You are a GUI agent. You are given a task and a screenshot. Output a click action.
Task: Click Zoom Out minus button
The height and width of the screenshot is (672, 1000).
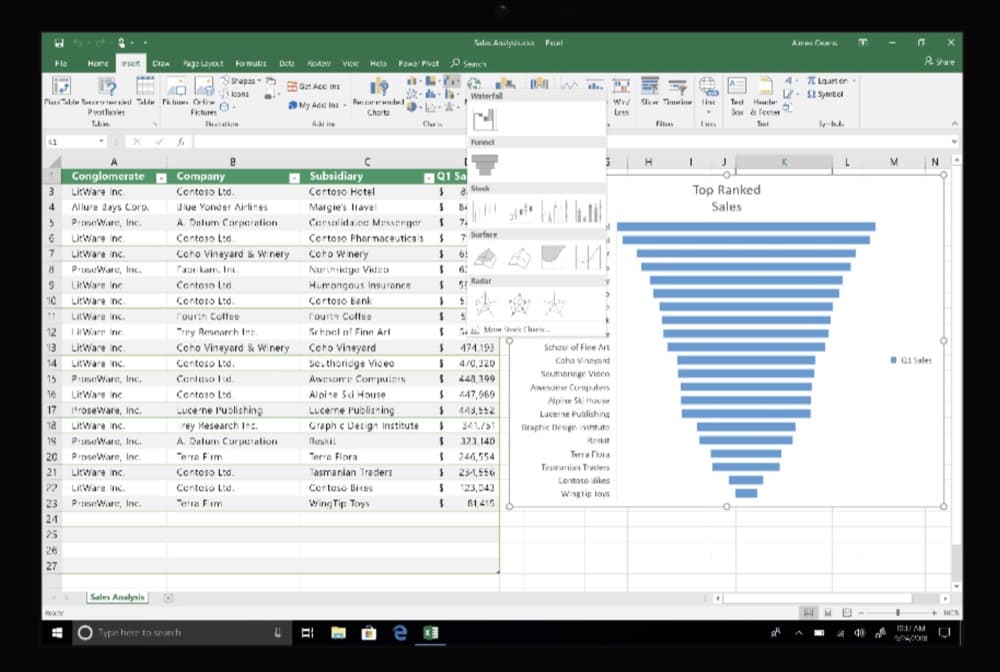(x=860, y=613)
